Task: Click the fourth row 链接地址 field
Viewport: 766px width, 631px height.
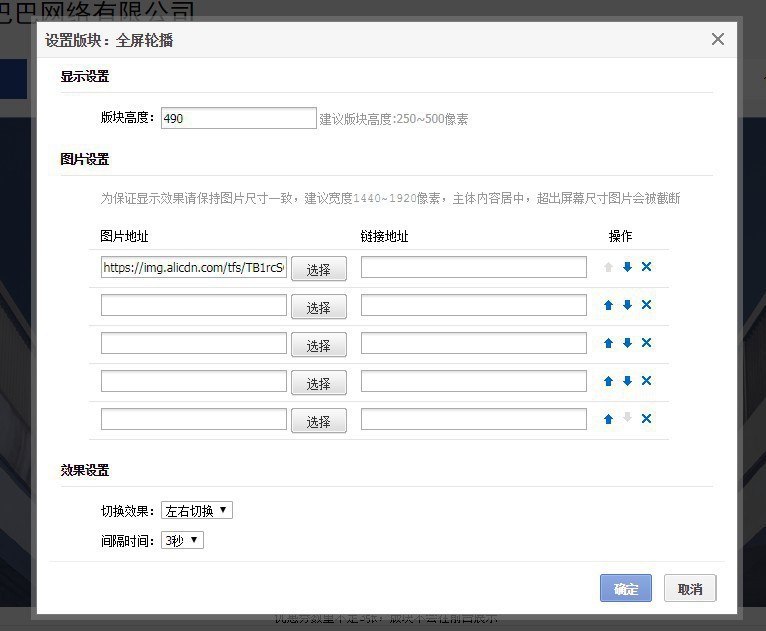Action: [473, 381]
